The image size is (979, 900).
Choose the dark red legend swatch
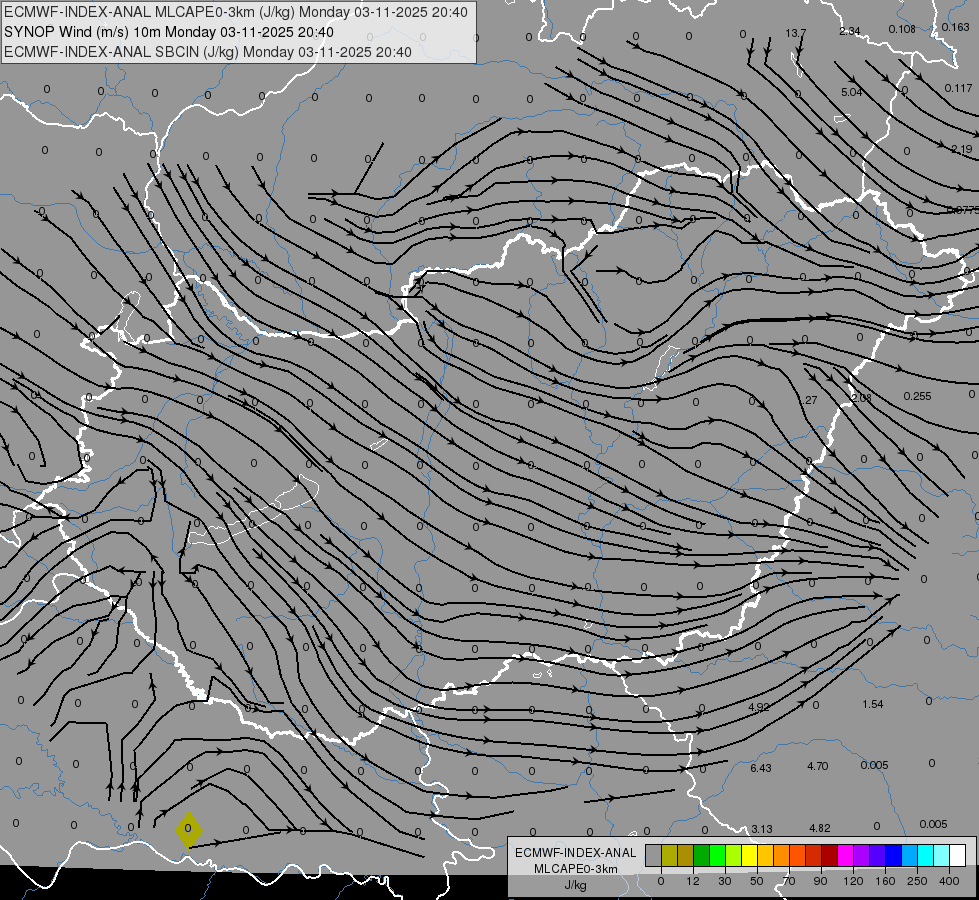tap(830, 855)
